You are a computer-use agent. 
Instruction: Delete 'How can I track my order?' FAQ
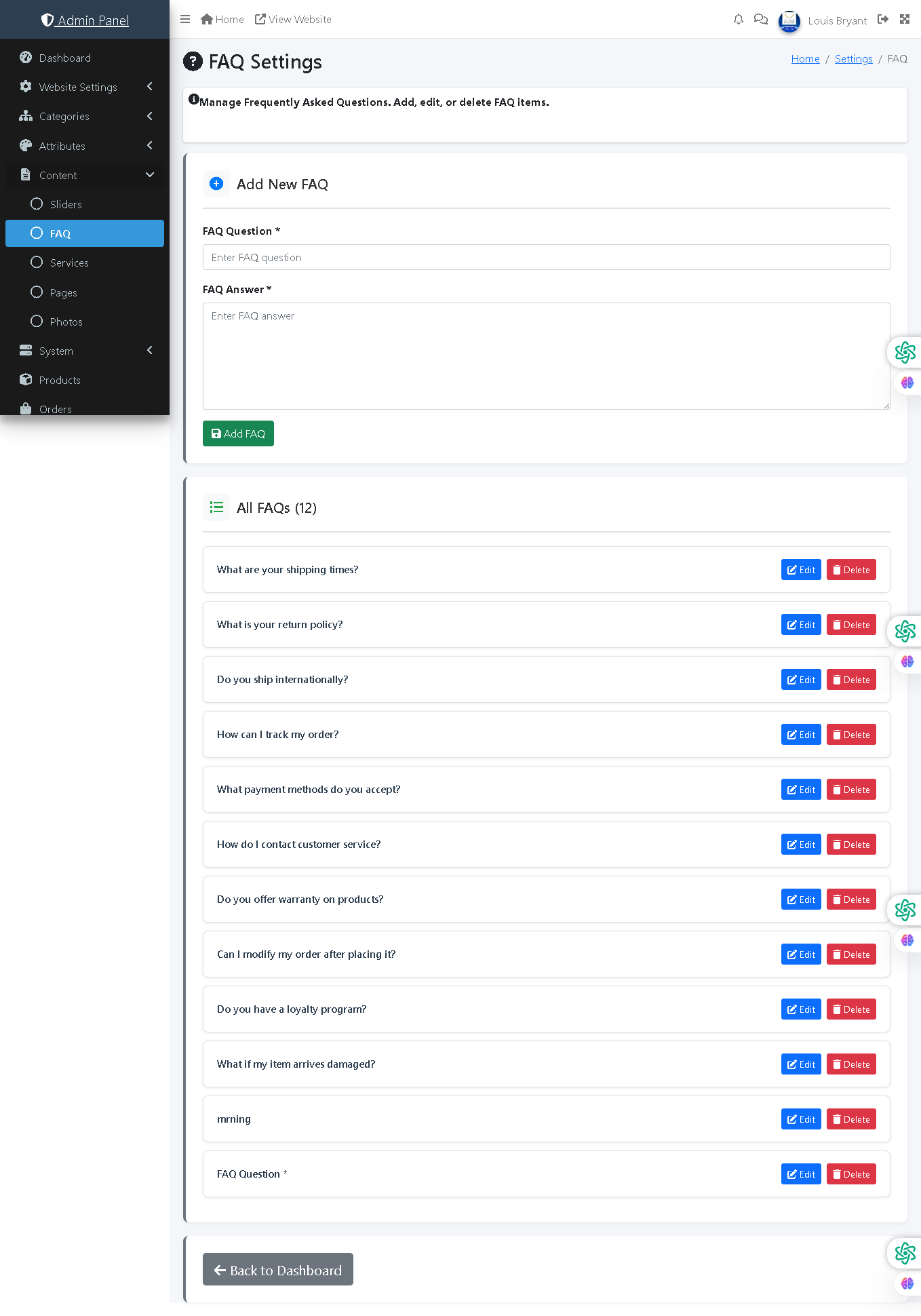[x=851, y=735]
